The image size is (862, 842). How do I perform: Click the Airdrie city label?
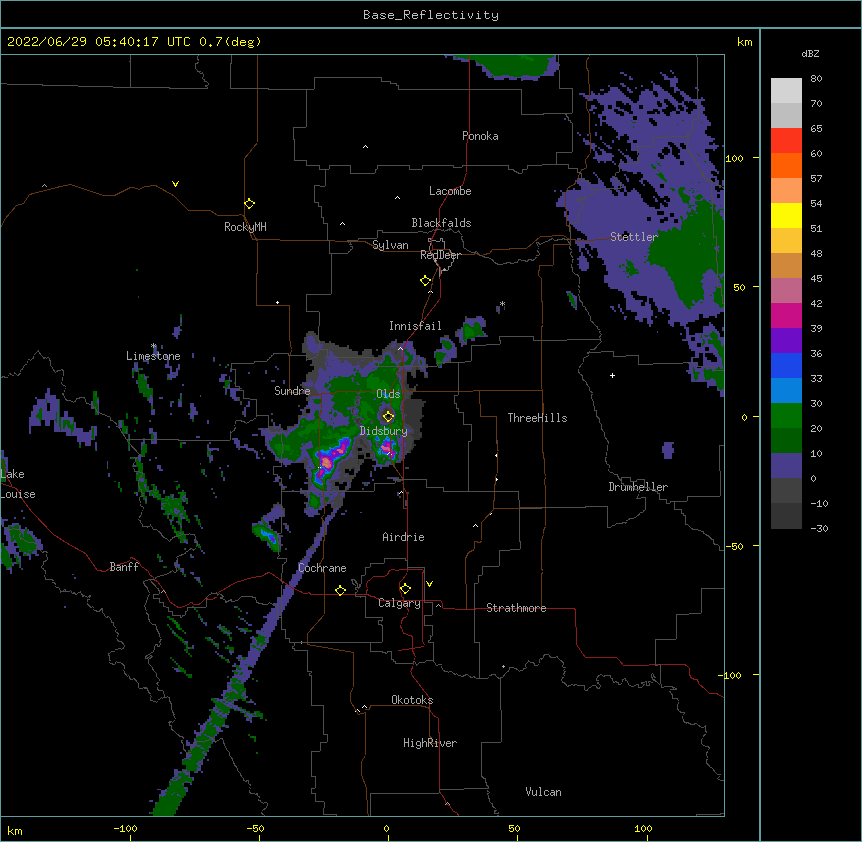tap(404, 537)
